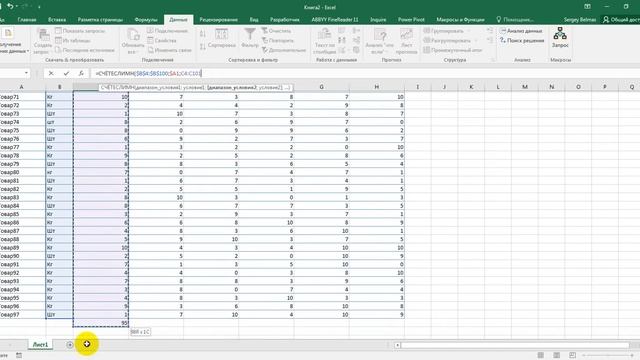Click Лист прогноза icon

click(x=407, y=34)
